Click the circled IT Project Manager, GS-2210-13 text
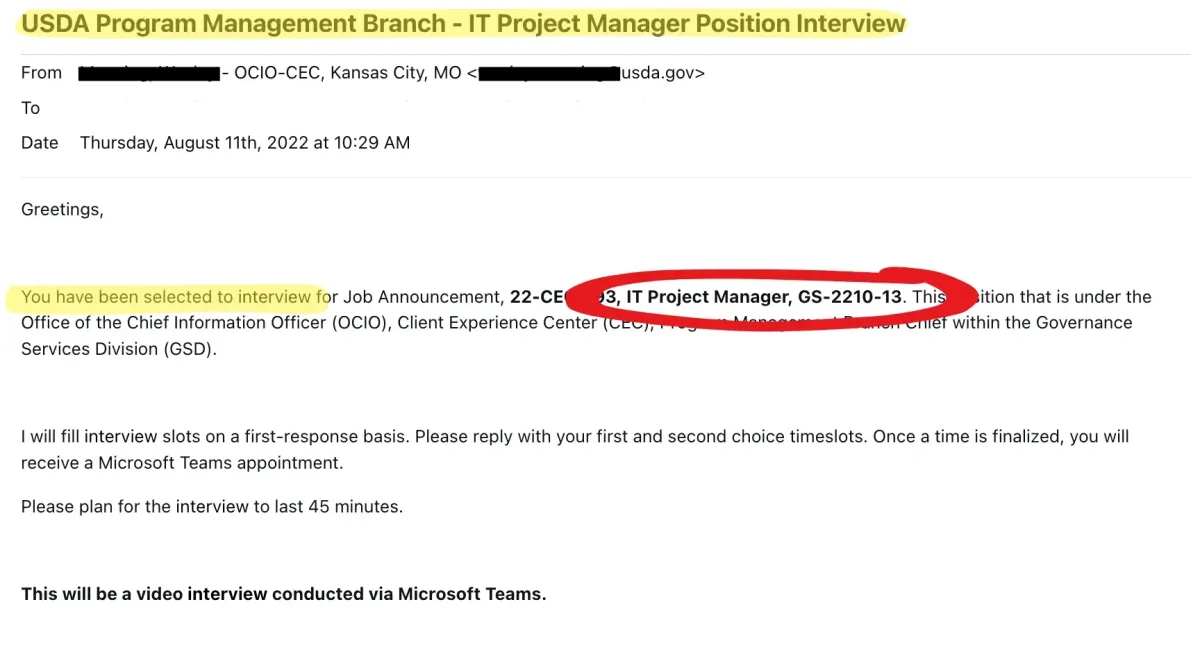1200x668 pixels. [763, 297]
